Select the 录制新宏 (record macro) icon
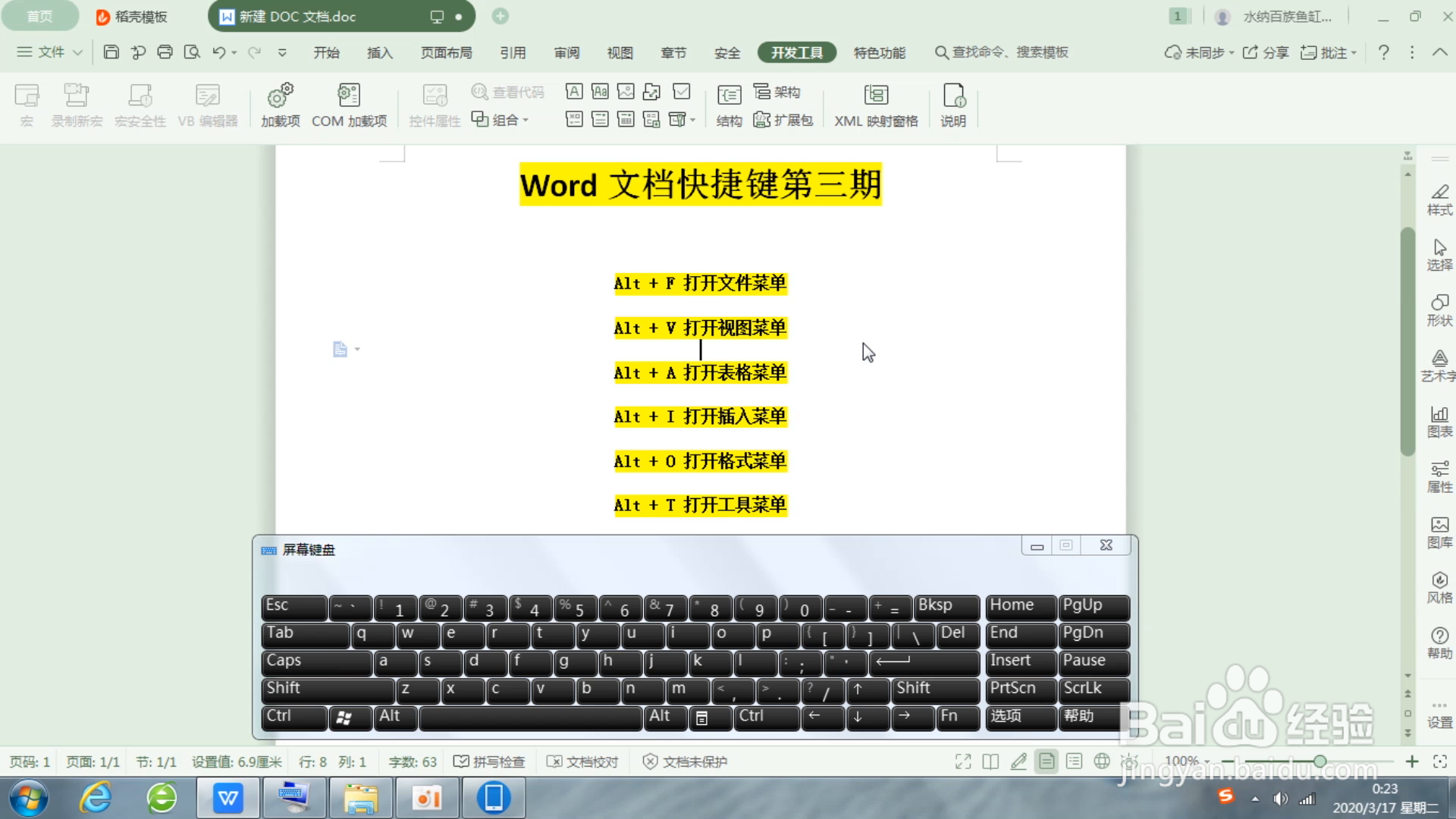This screenshot has height=819, width=1456. coord(77,104)
